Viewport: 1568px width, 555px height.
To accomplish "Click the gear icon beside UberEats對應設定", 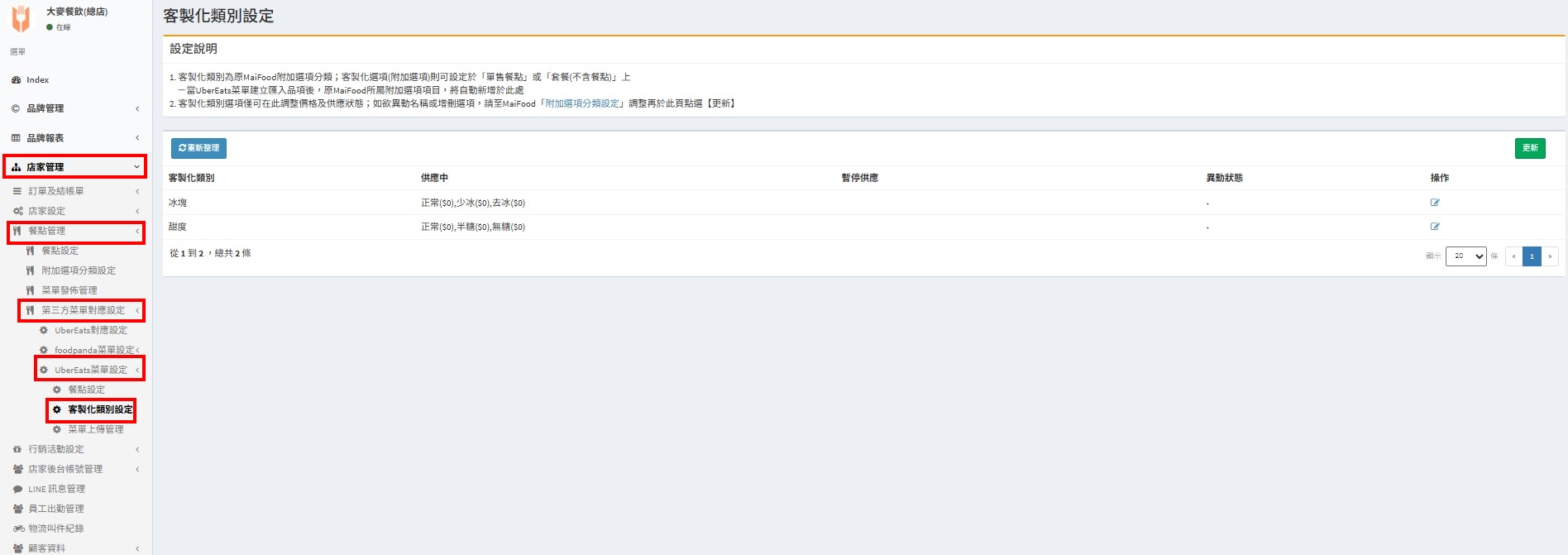I will 44,330.
